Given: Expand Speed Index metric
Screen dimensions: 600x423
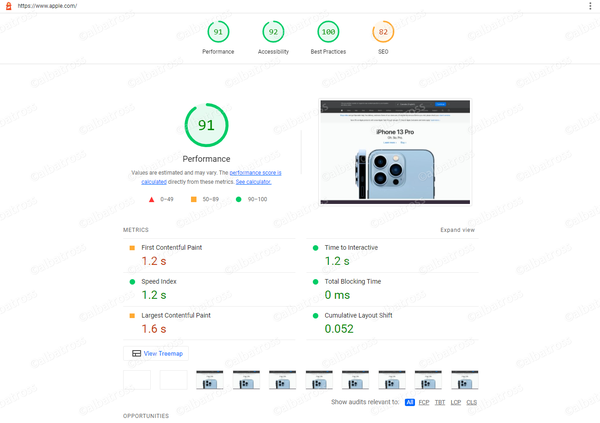Looking at the screenshot, I should (x=209, y=290).
